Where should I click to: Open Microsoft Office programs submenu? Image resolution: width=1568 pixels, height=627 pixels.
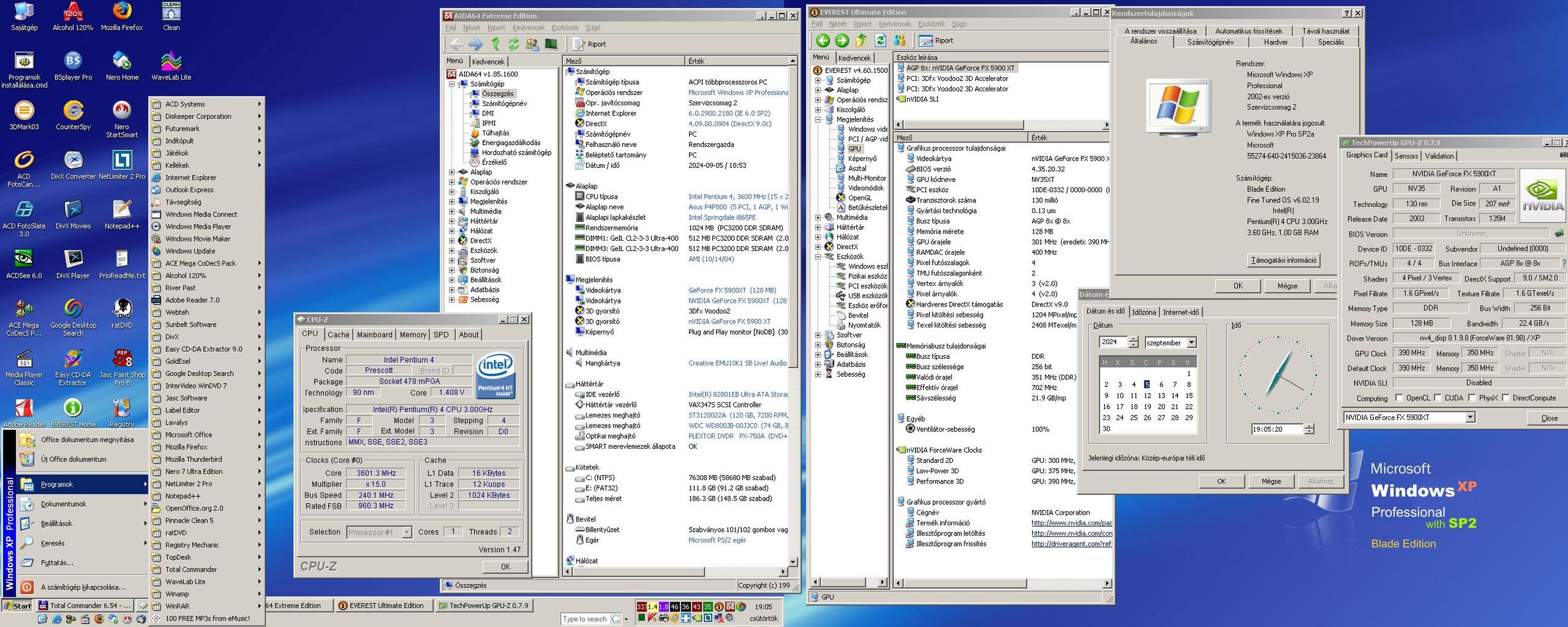[x=207, y=435]
